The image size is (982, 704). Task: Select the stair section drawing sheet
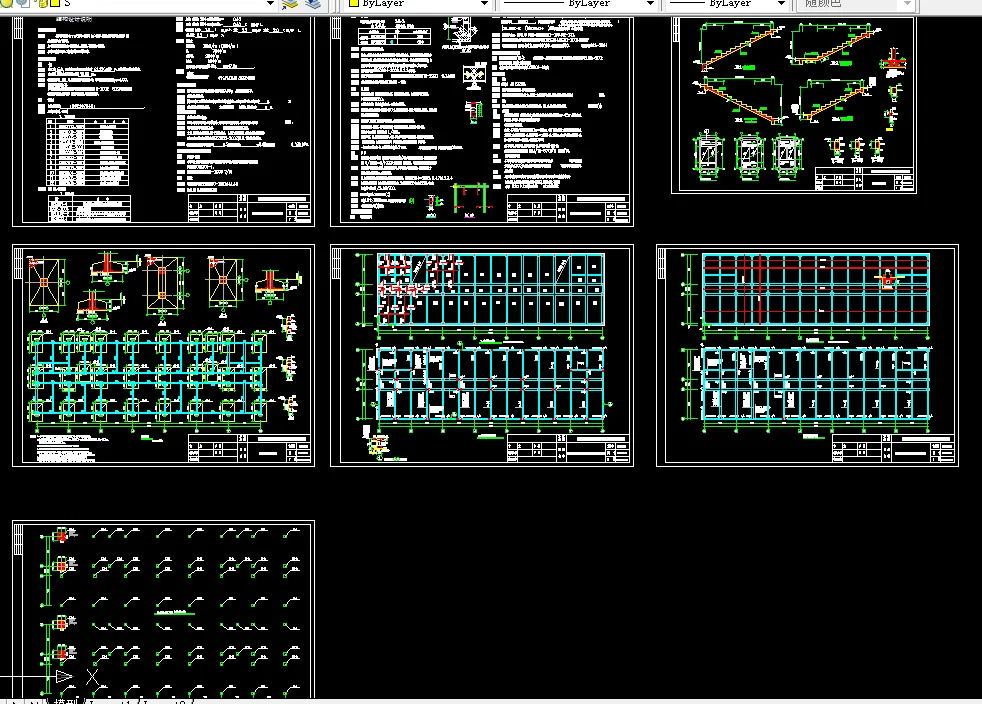(793, 105)
